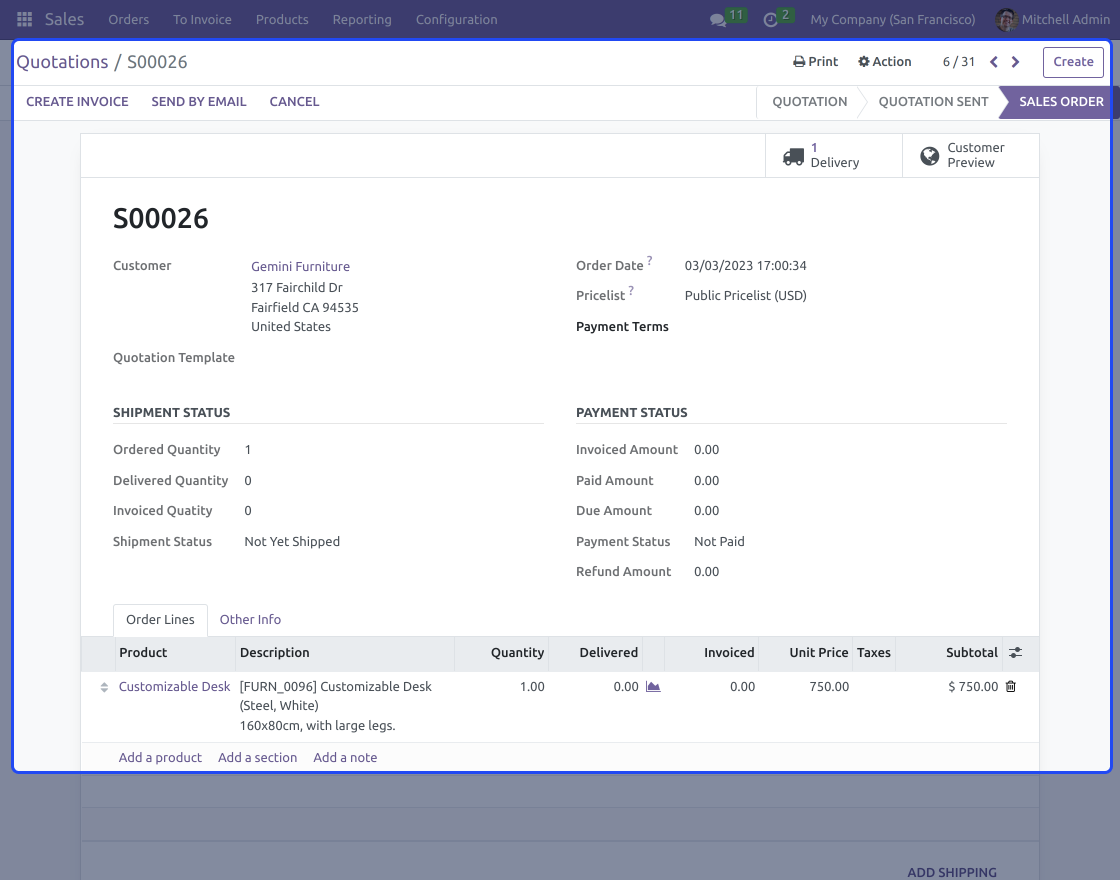Click the Customer Preview globe icon
The height and width of the screenshot is (880, 1120).
(929, 156)
